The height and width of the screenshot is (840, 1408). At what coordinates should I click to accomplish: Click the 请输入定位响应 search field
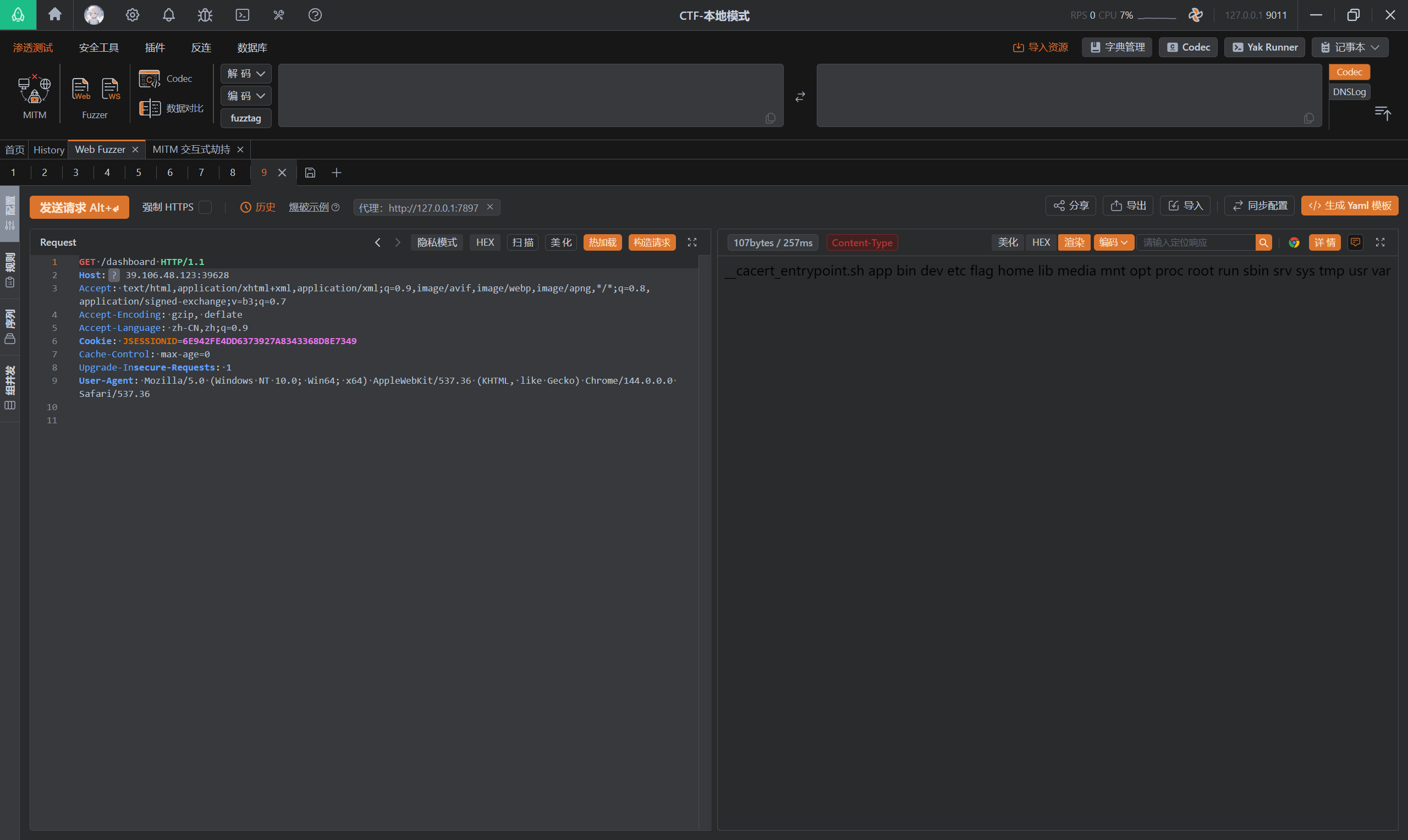1196,242
